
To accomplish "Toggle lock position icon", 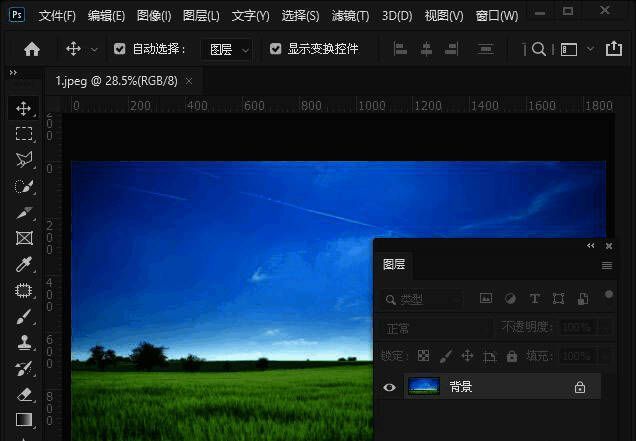I will [x=467, y=356].
